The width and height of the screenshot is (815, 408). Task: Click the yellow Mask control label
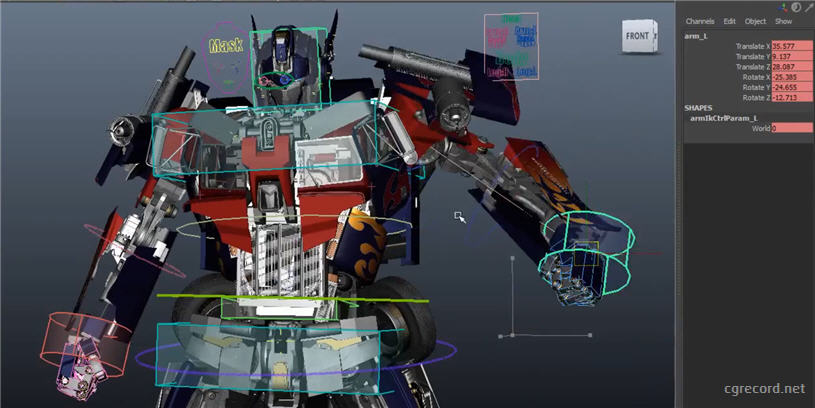[x=226, y=46]
